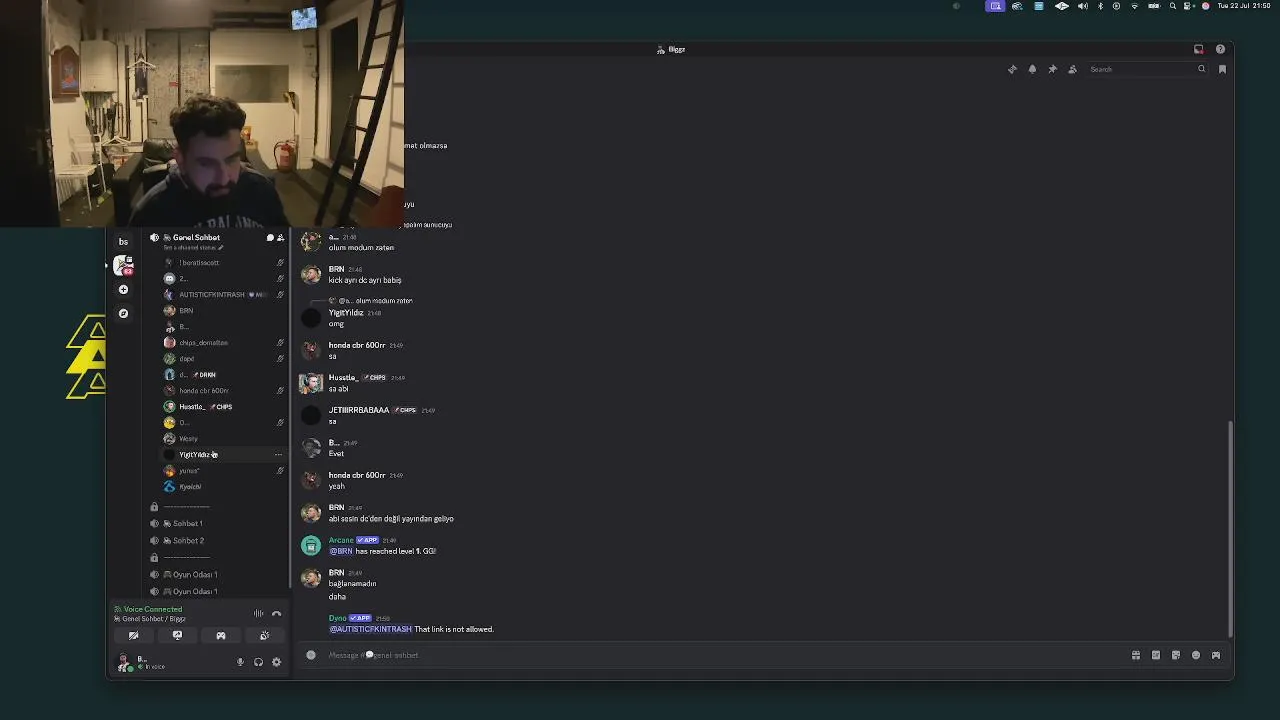Open the sticker picker icon
The image size is (1280, 720).
(x=1176, y=655)
